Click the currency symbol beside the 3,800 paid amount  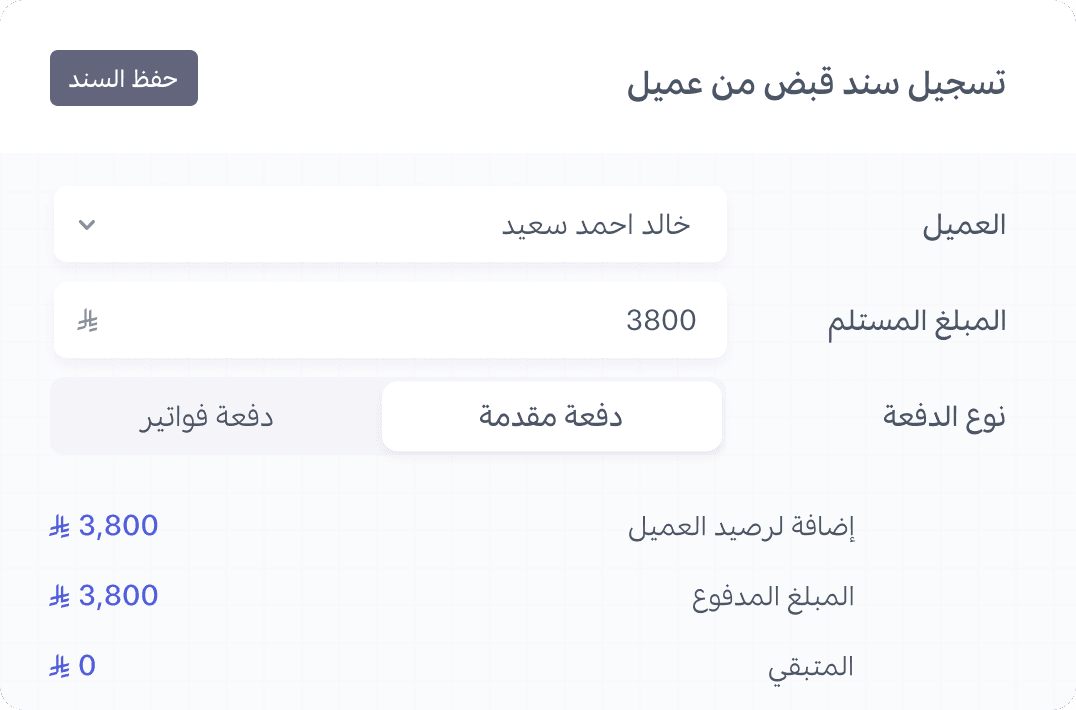click(x=58, y=596)
